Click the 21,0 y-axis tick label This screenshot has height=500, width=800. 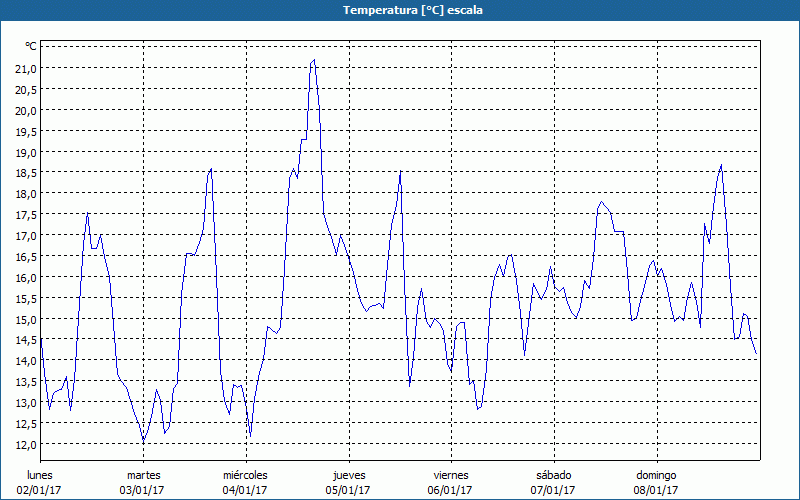coord(25,68)
